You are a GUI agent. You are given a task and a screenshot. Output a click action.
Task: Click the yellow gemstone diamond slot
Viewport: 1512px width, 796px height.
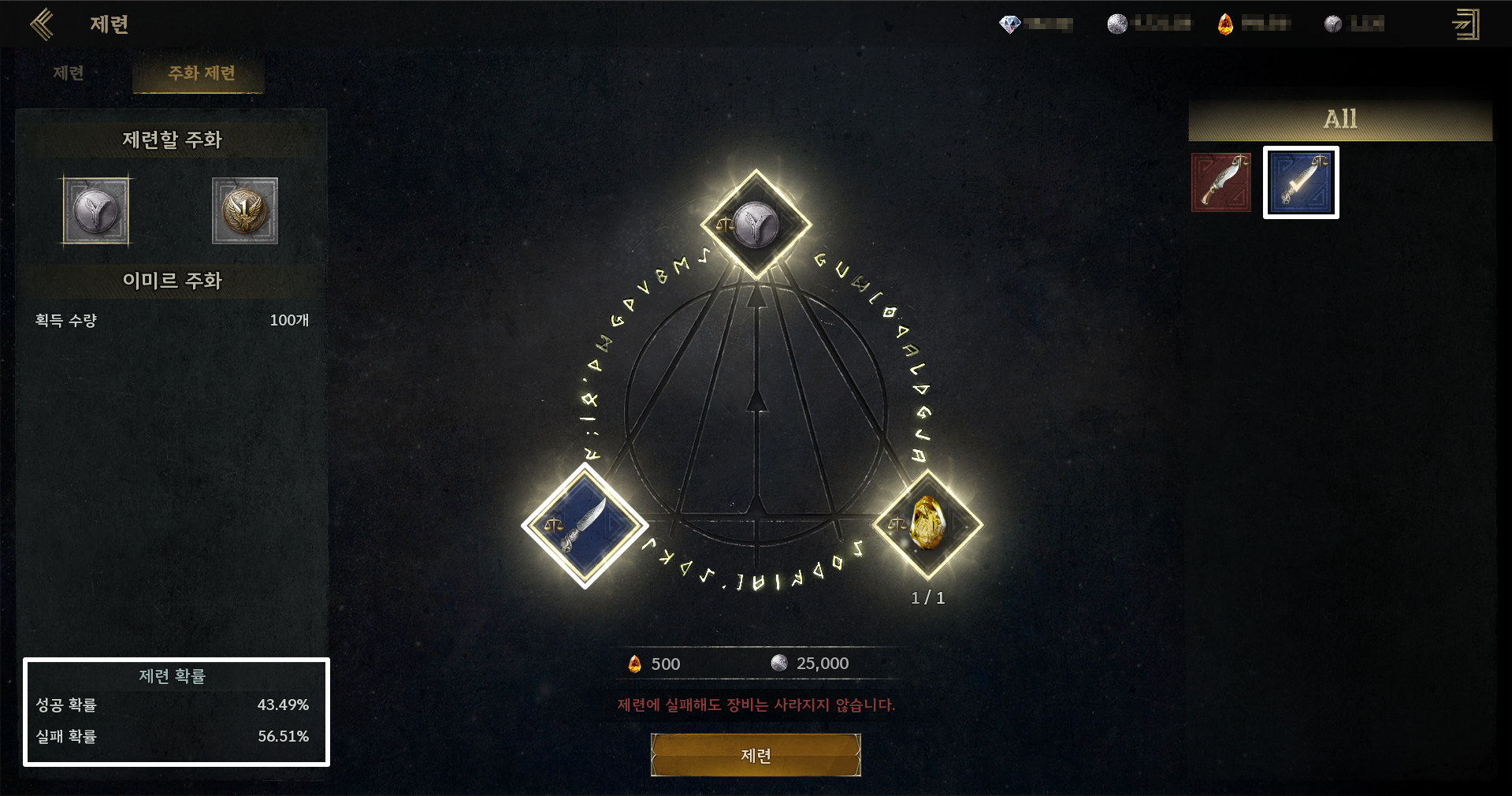pos(928,524)
